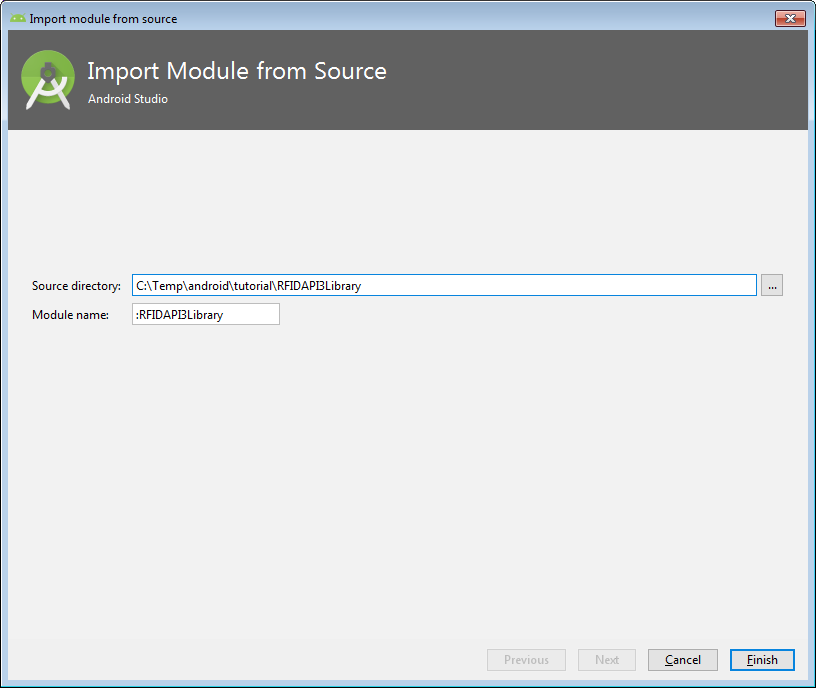Click inside the Source directory field
This screenshot has height=688, width=816.
click(x=550, y=286)
